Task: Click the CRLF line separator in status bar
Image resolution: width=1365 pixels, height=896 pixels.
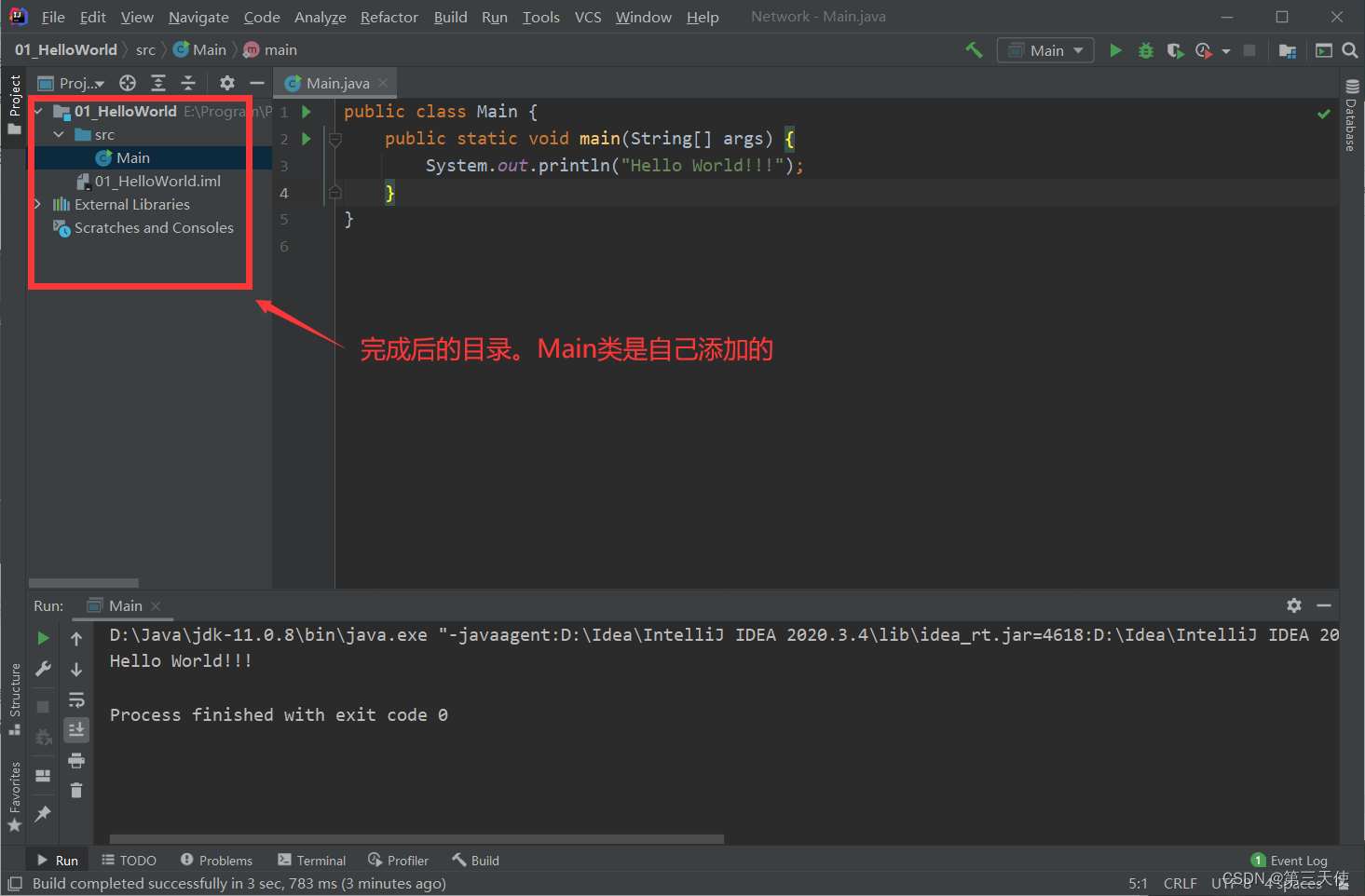Action: (1180, 883)
